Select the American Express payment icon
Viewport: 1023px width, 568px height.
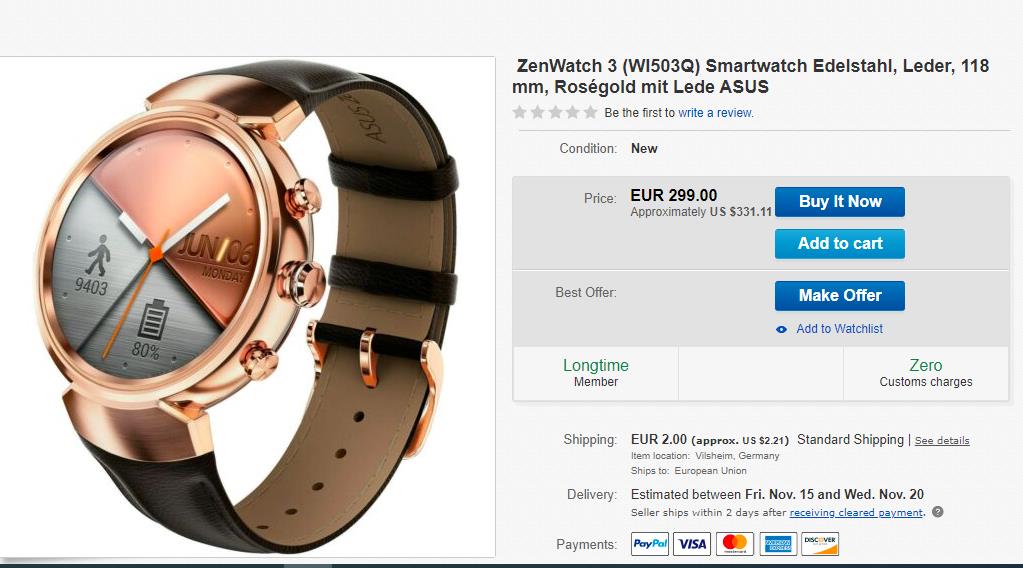tap(778, 544)
